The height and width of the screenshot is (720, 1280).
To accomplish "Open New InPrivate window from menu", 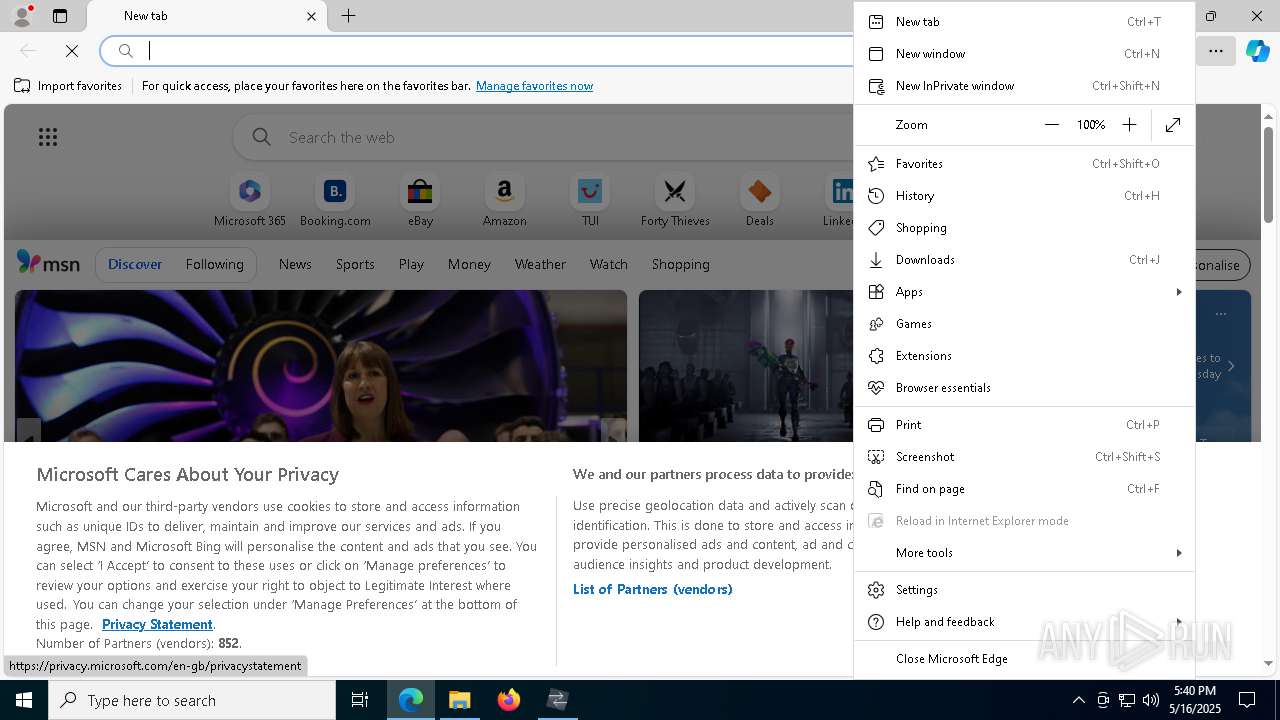I will 1024,86.
